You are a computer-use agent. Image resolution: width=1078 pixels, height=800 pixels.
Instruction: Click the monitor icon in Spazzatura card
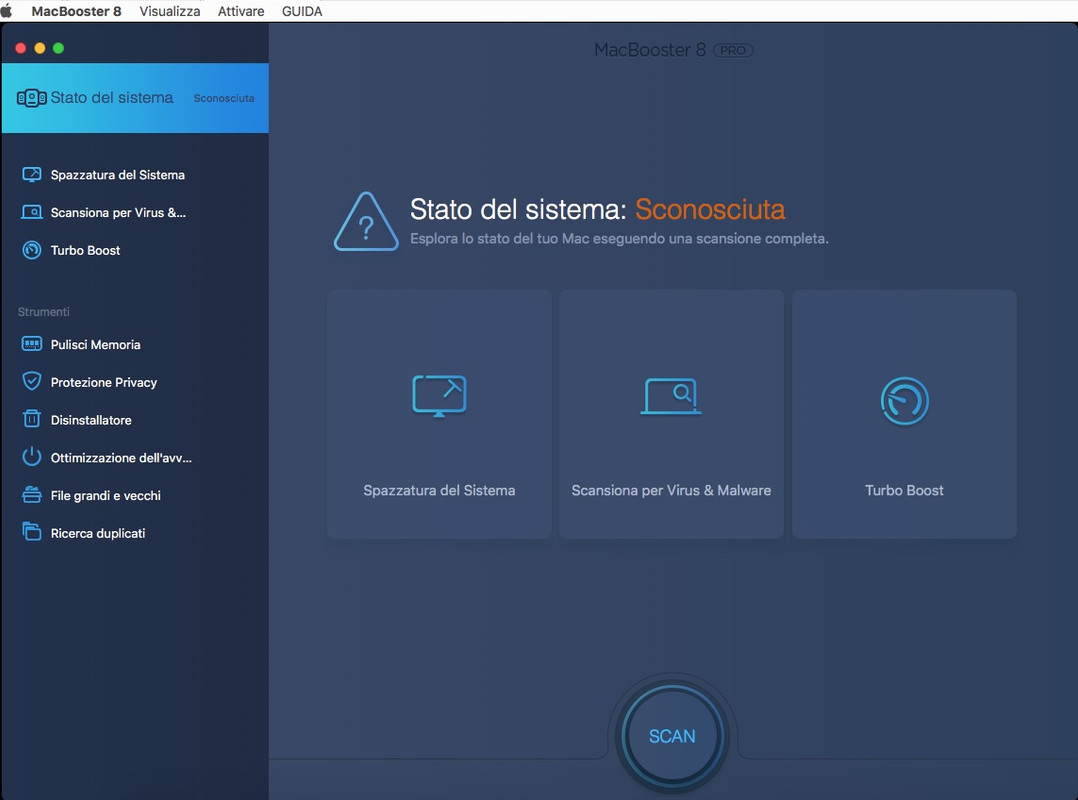(439, 396)
